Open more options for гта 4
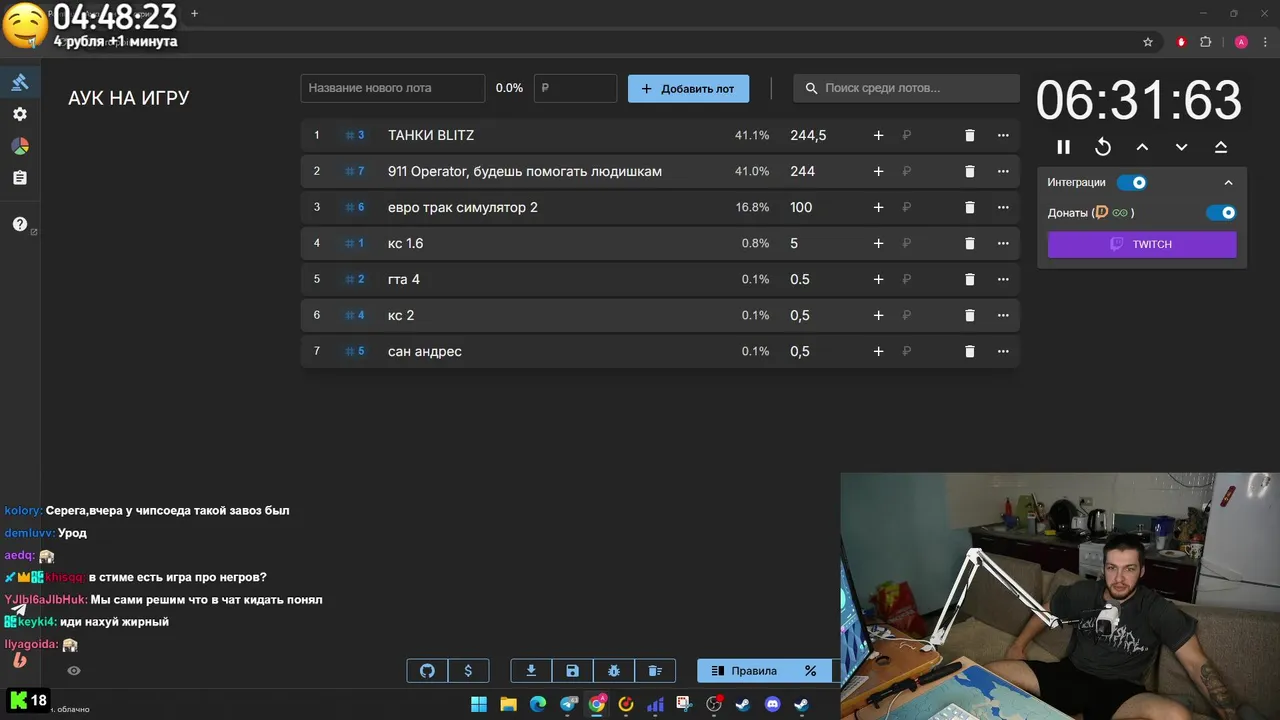The height and width of the screenshot is (720, 1280). [x=1003, y=279]
